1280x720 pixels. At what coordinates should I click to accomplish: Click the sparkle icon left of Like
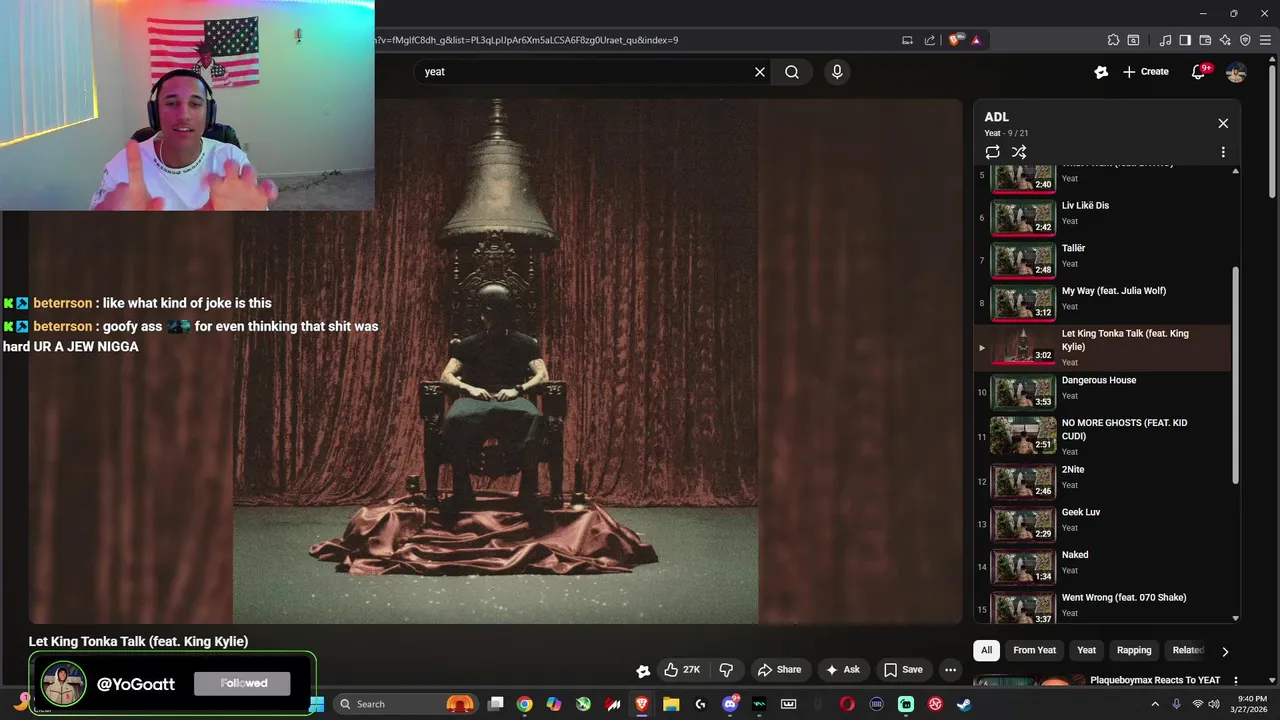click(643, 670)
